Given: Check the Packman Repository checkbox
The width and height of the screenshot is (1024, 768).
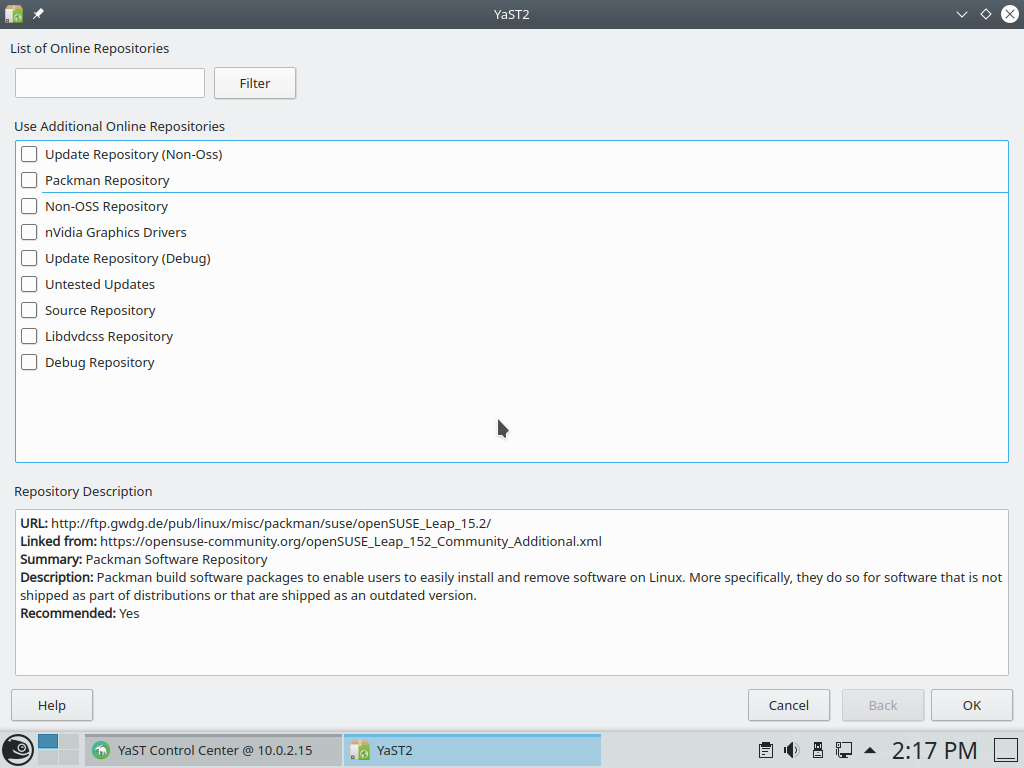Looking at the screenshot, I should (29, 180).
